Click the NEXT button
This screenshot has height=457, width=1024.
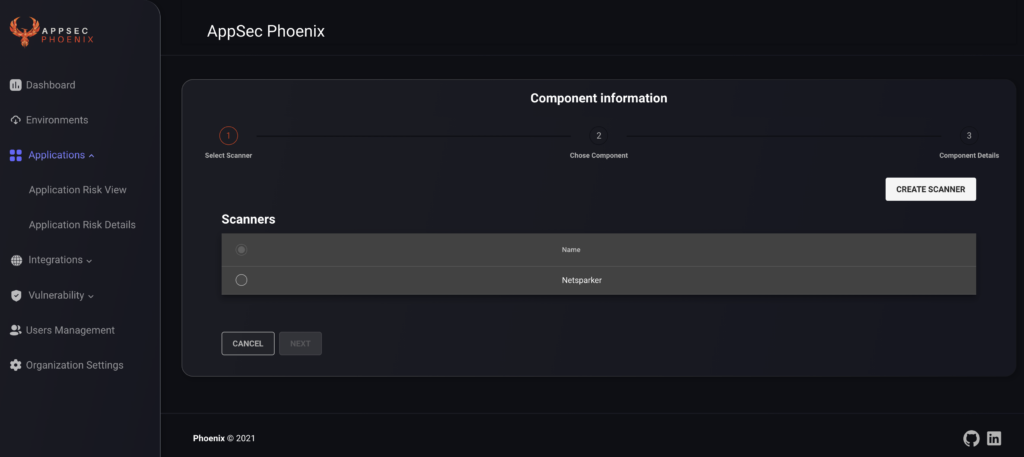pos(300,343)
